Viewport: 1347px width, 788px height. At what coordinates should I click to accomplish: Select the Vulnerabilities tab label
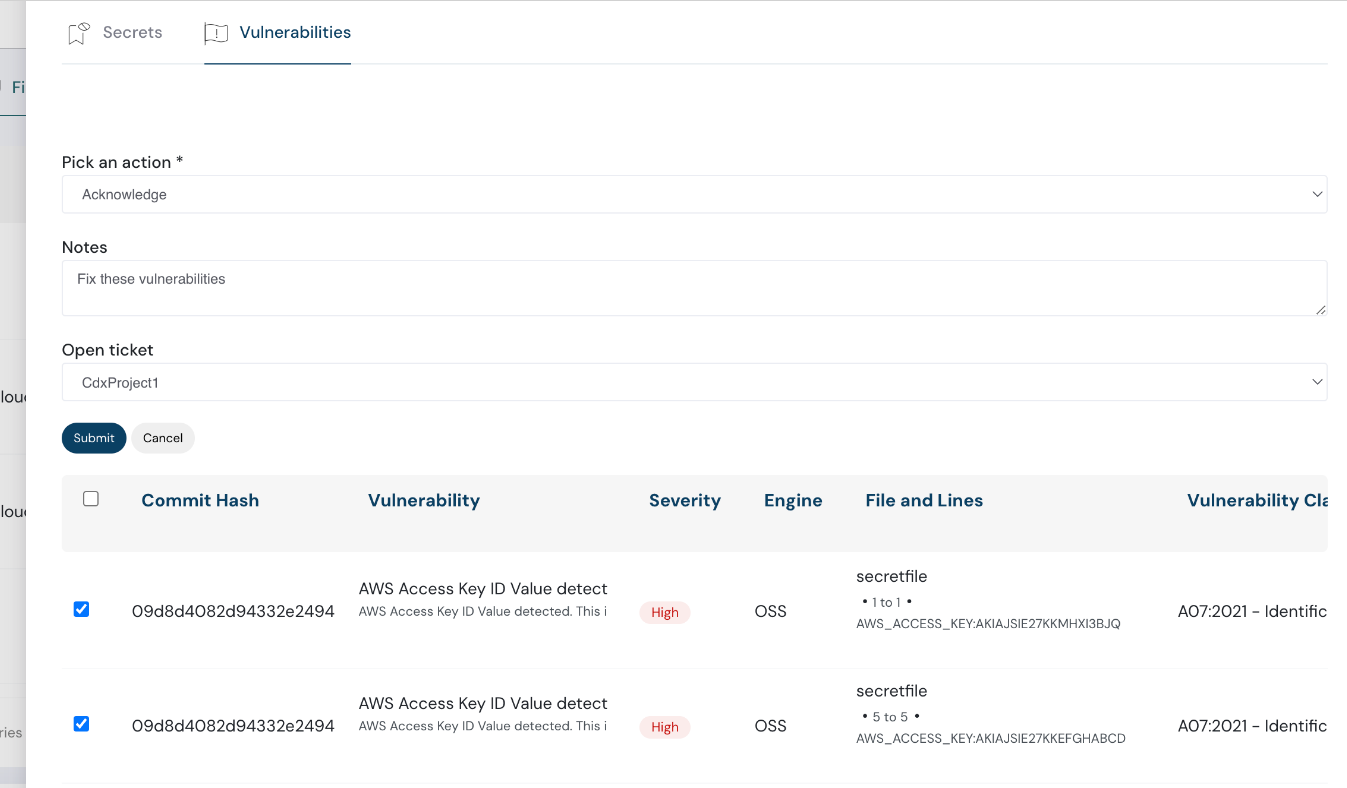(x=295, y=32)
